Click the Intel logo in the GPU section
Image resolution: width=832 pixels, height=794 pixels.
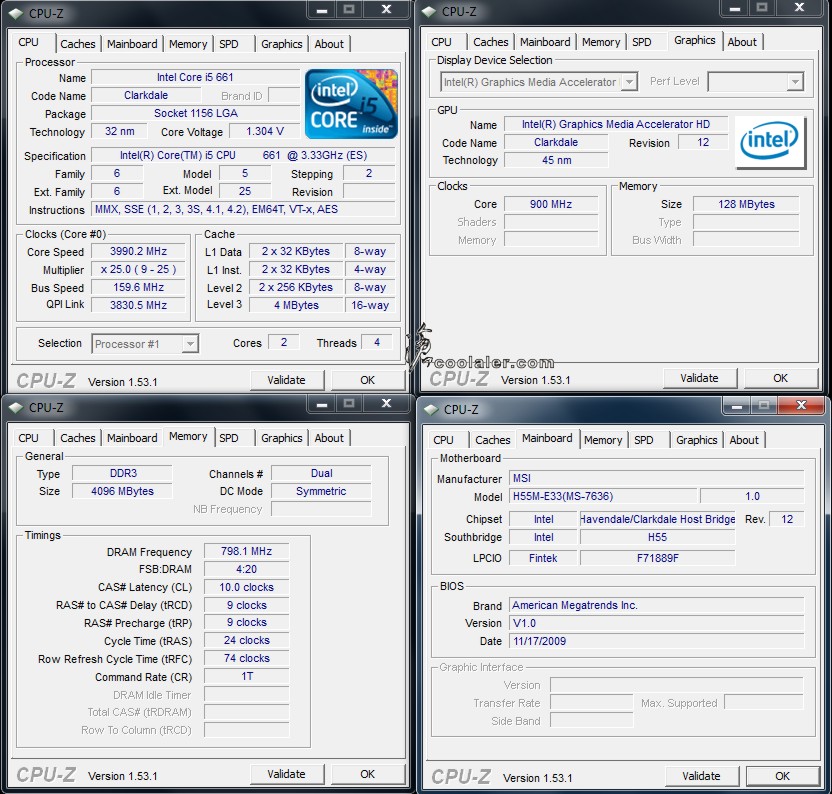[769, 141]
